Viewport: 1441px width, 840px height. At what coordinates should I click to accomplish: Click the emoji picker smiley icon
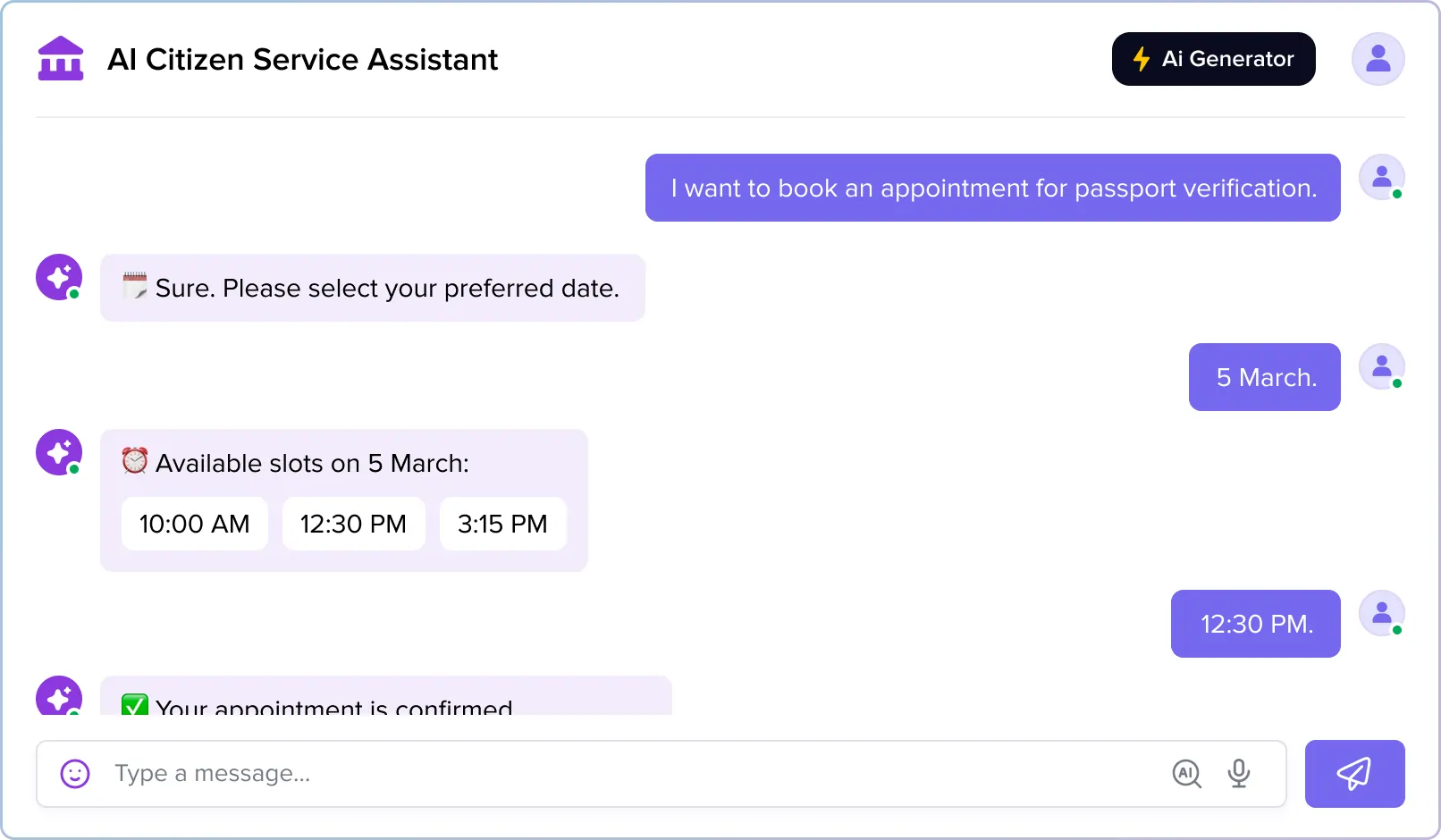pyautogui.click(x=75, y=774)
